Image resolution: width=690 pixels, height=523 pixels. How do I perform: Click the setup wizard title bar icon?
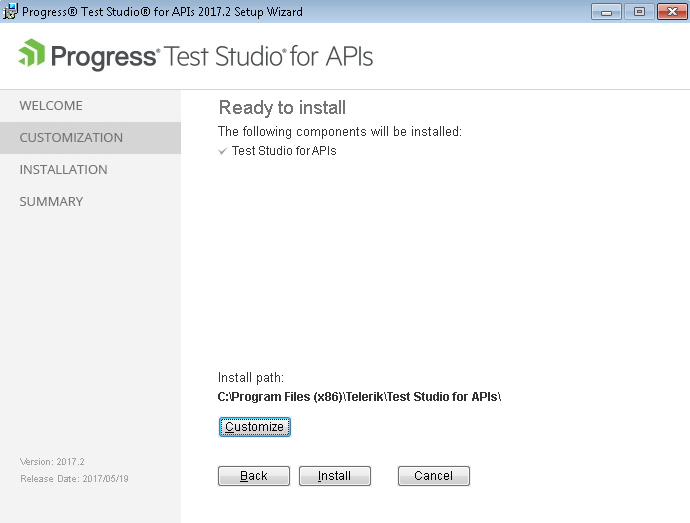coord(10,11)
